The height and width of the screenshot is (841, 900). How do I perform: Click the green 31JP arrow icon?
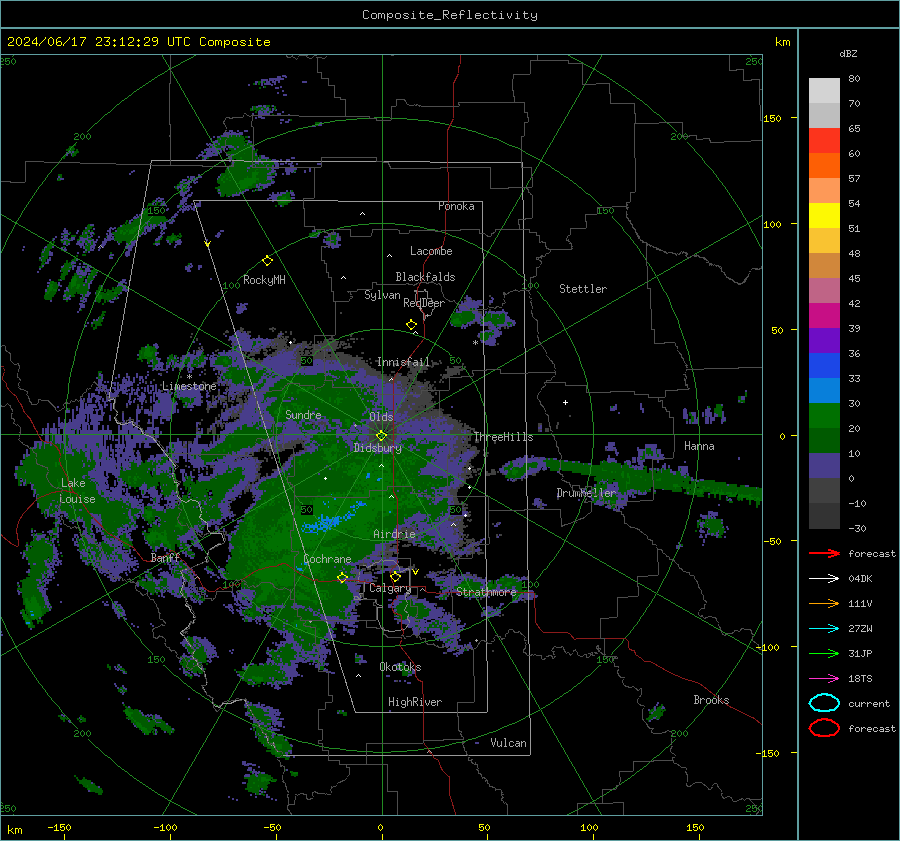tap(824, 653)
